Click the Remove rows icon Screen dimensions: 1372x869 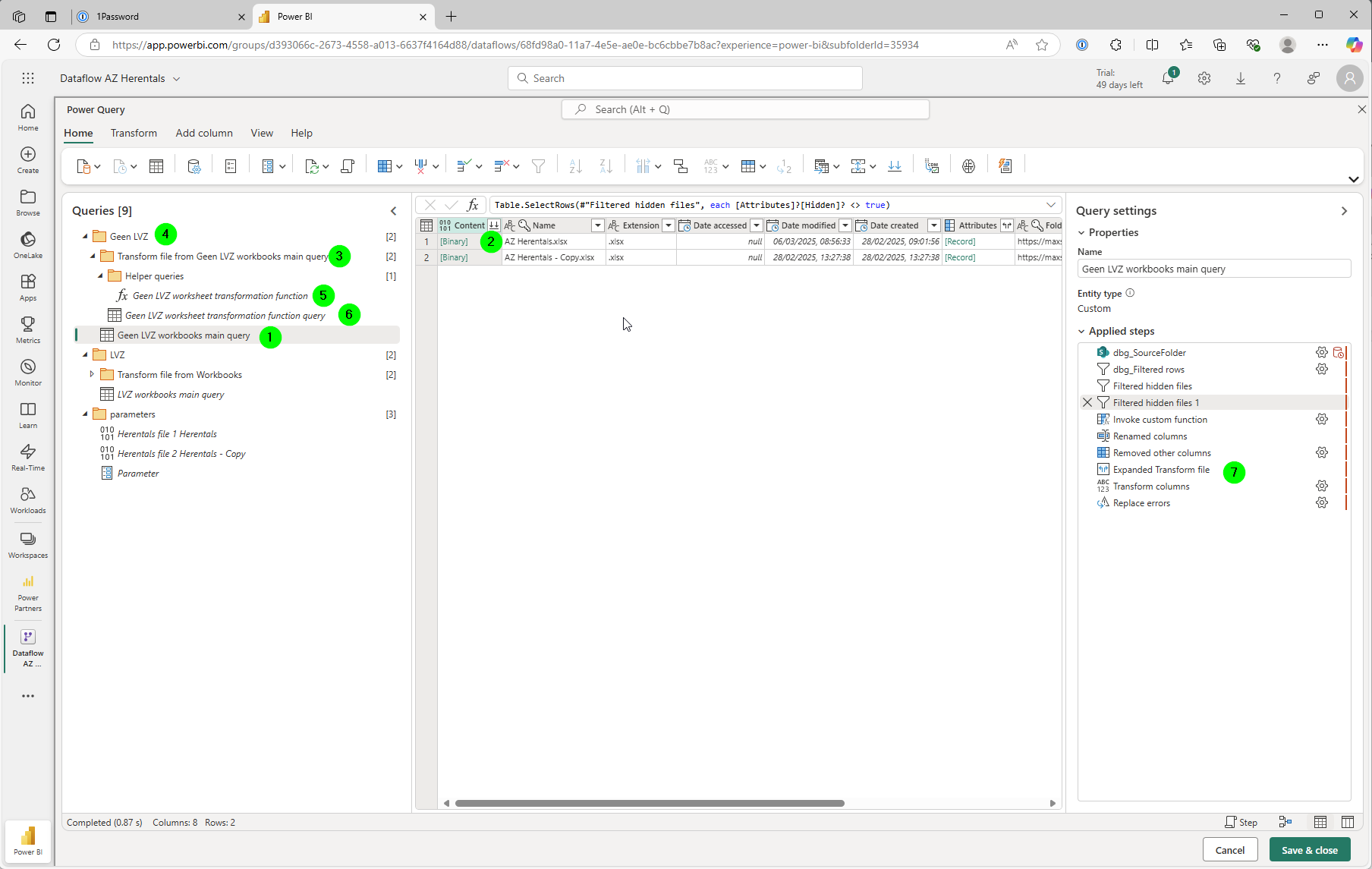click(502, 166)
